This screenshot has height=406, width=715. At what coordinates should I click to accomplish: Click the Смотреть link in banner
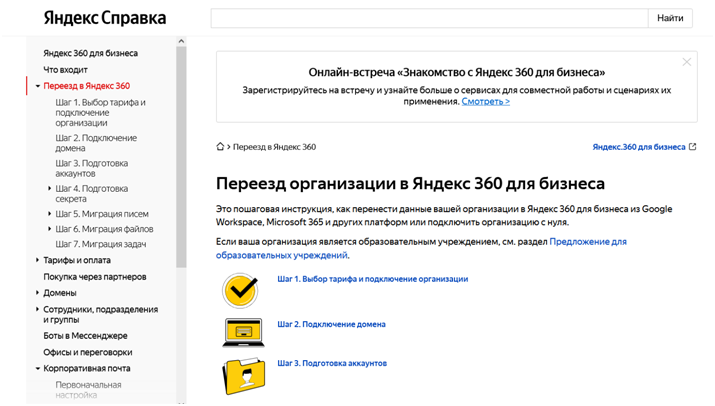point(486,102)
